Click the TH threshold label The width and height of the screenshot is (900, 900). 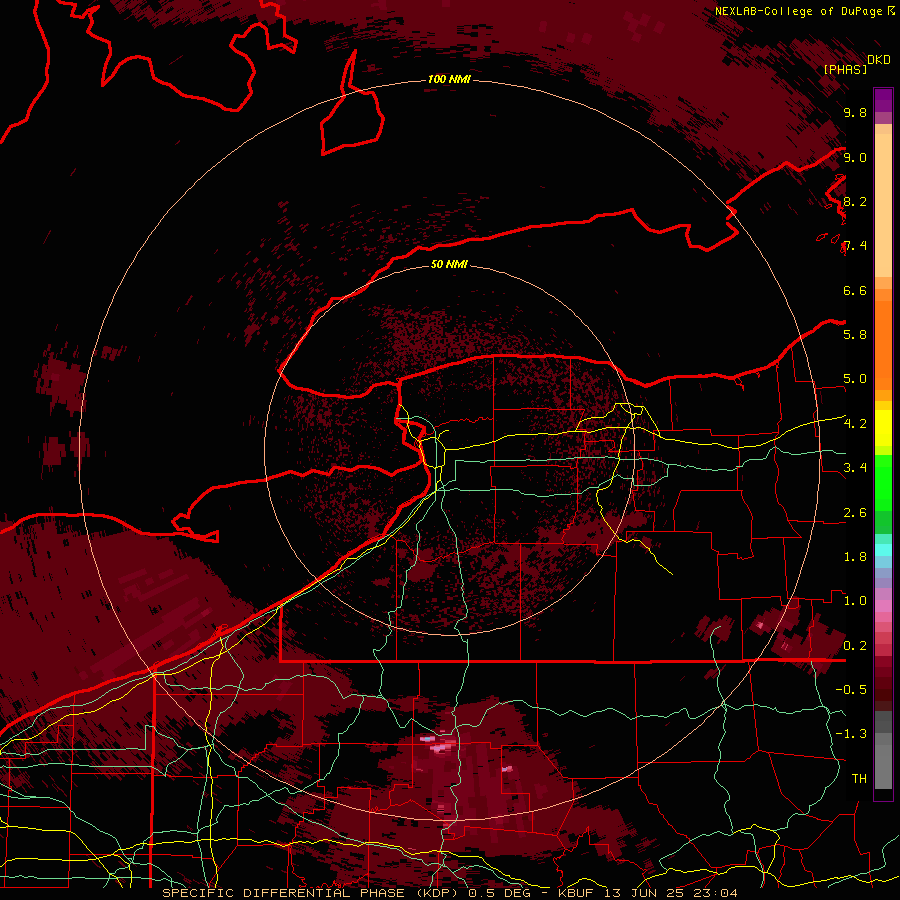tap(859, 779)
